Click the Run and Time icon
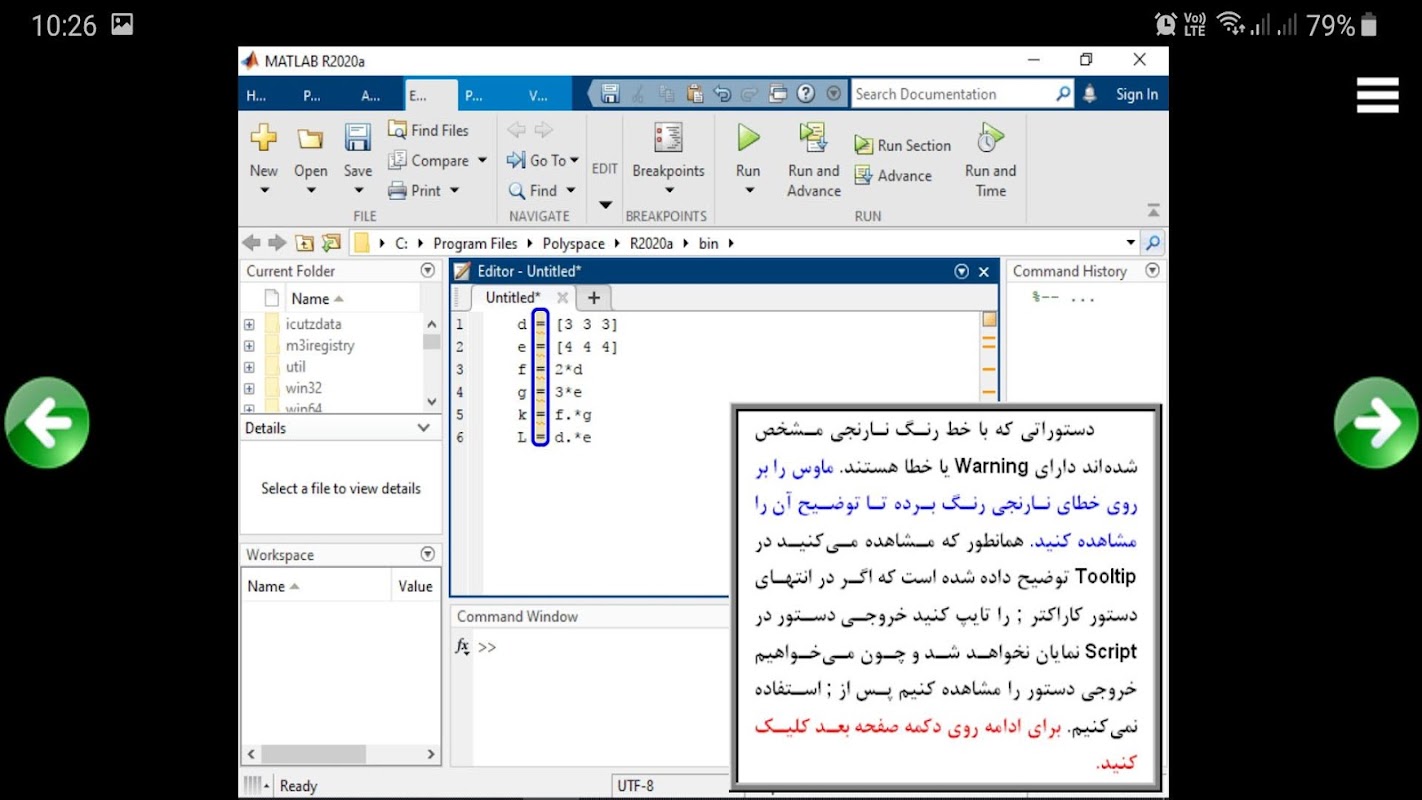The image size is (1422, 800). click(x=990, y=138)
